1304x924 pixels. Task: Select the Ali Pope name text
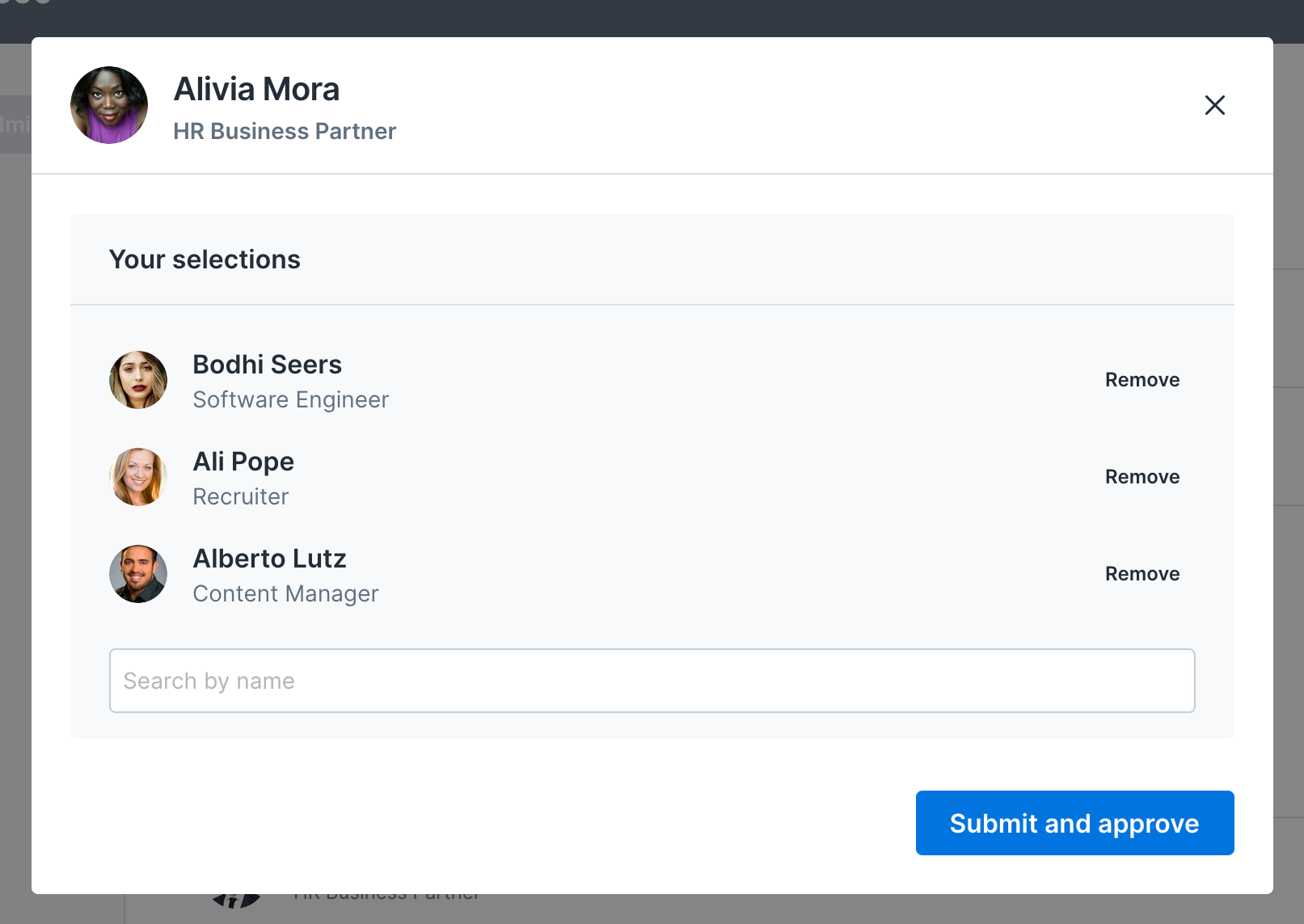[243, 462]
